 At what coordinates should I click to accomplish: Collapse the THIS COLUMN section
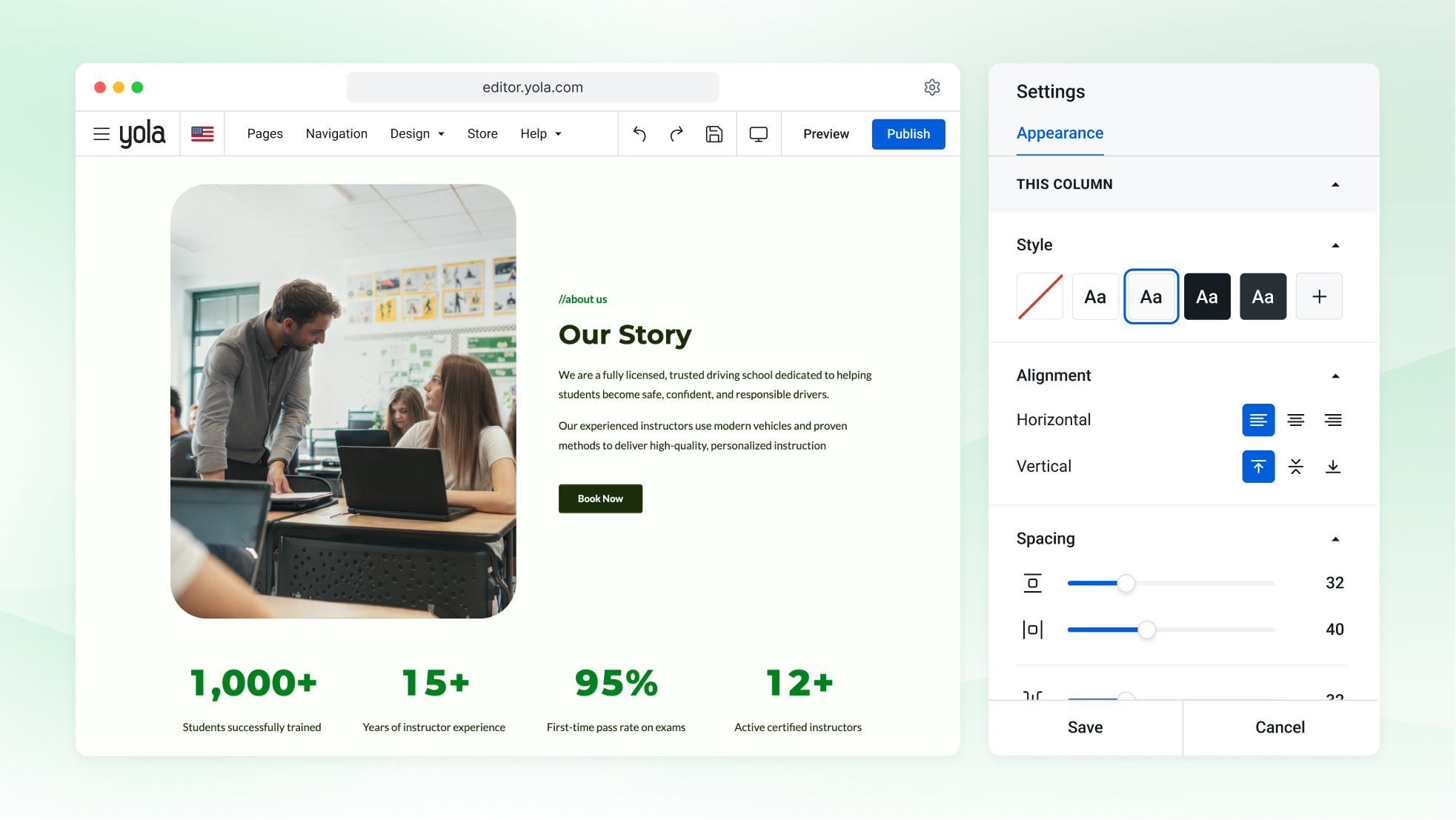tap(1335, 184)
